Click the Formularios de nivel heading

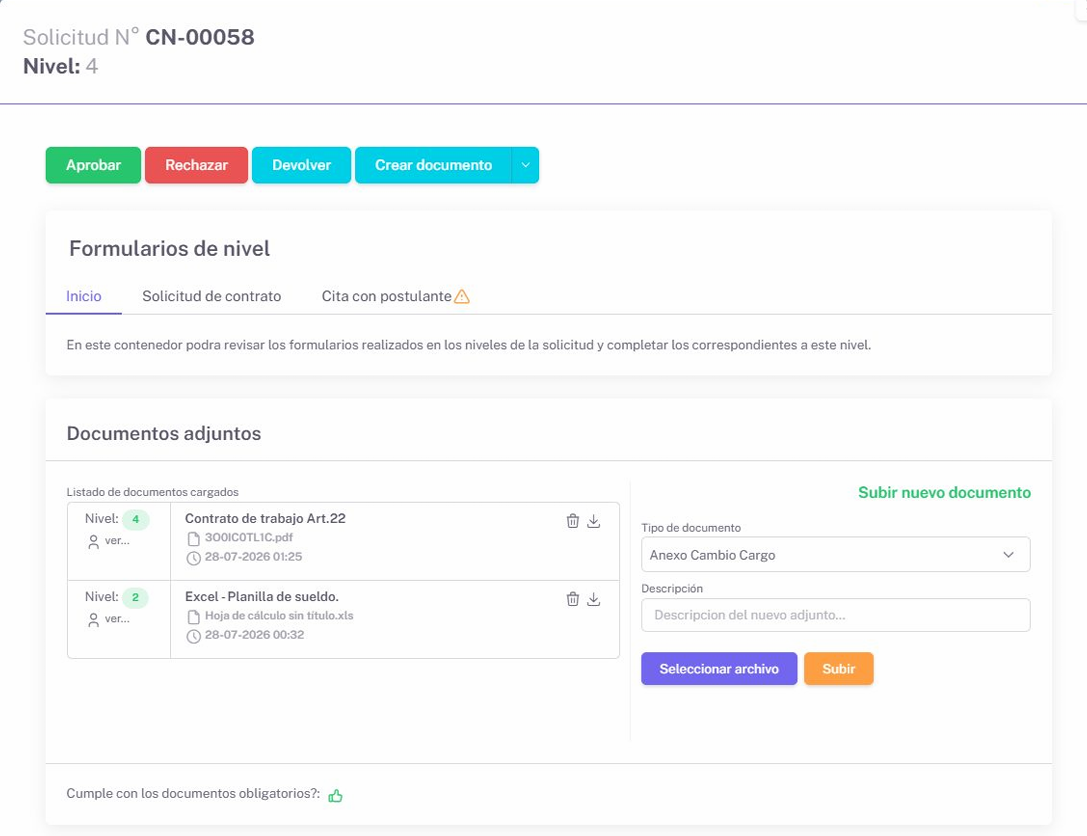point(169,249)
